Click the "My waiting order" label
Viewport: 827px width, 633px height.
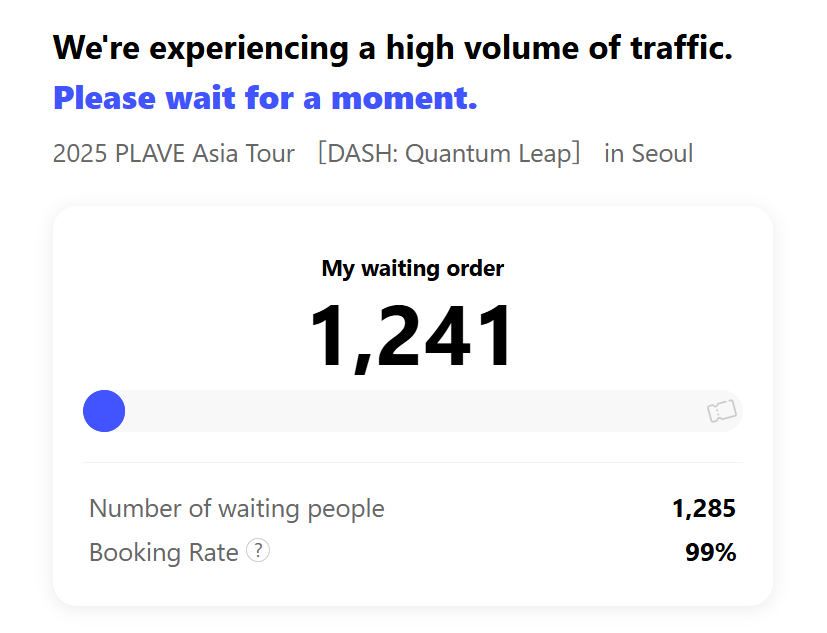coord(412,268)
